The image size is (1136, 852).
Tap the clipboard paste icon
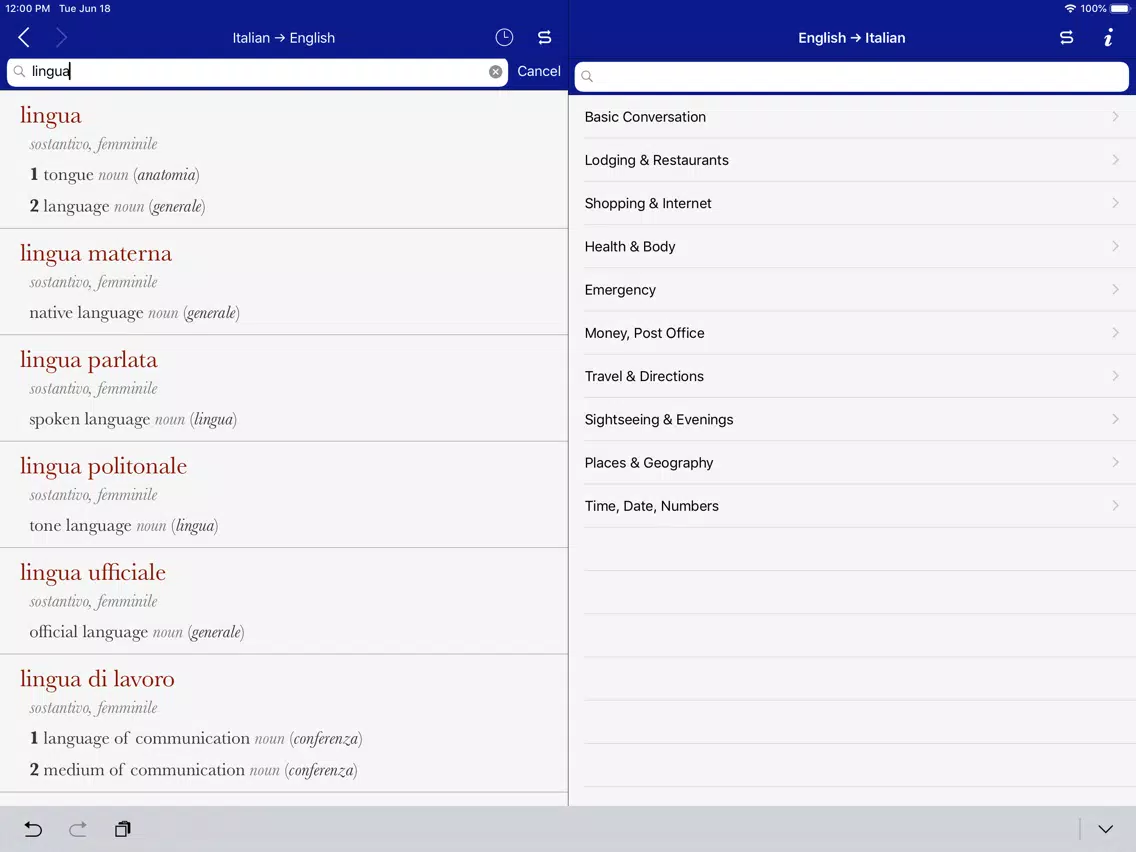(x=122, y=829)
